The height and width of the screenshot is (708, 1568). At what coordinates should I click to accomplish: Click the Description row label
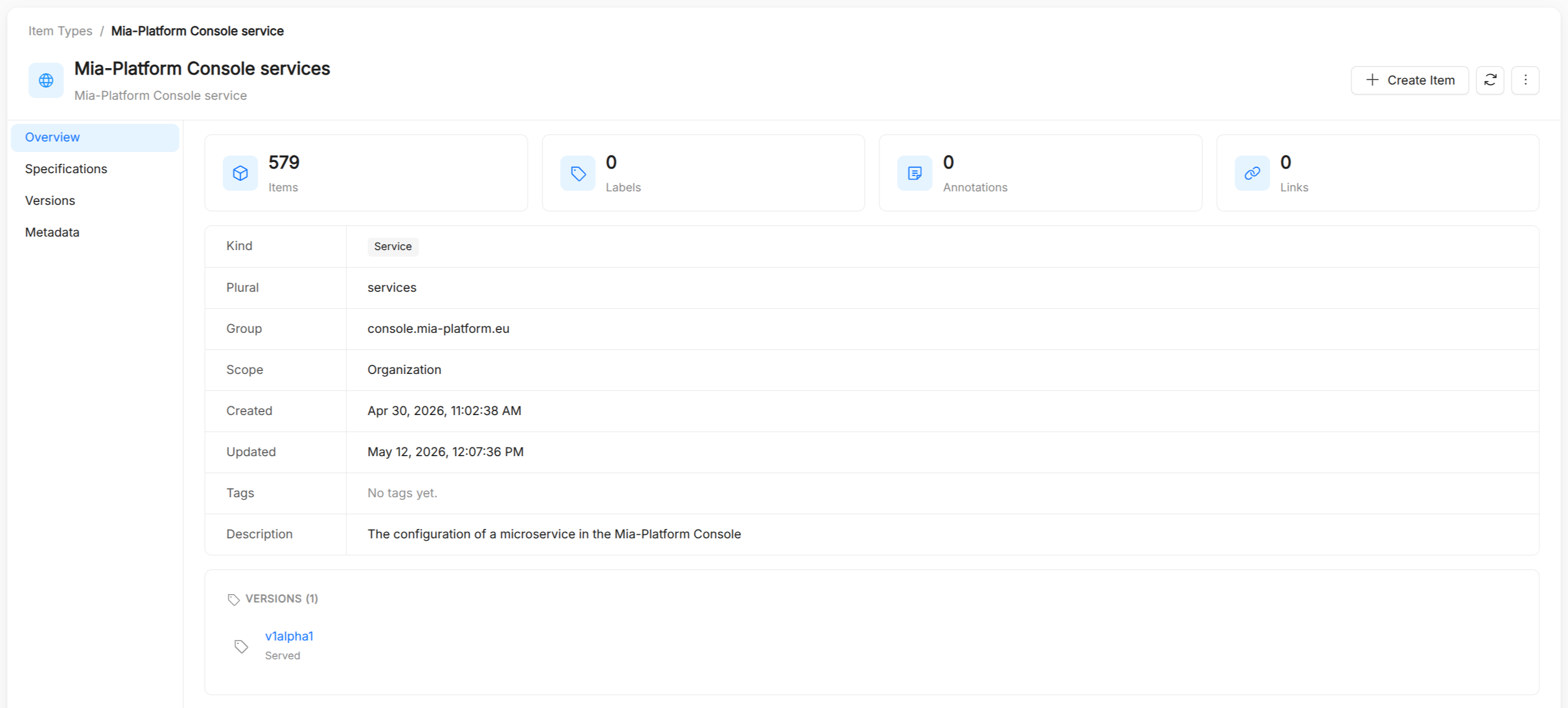pyautogui.click(x=259, y=534)
